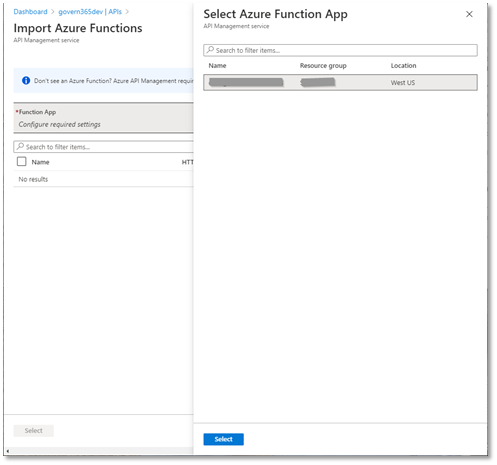497x465 pixels.
Task: Click the search magnifier in left panel
Action: (20, 146)
